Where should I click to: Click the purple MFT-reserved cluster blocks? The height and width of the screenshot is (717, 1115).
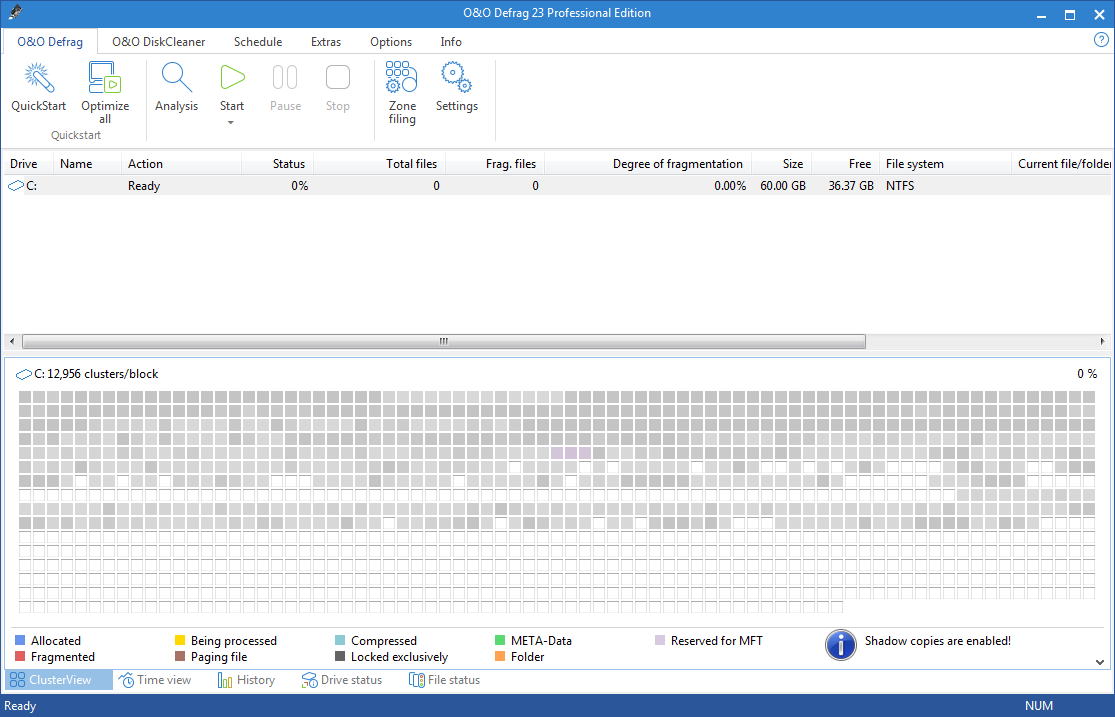[x=571, y=453]
